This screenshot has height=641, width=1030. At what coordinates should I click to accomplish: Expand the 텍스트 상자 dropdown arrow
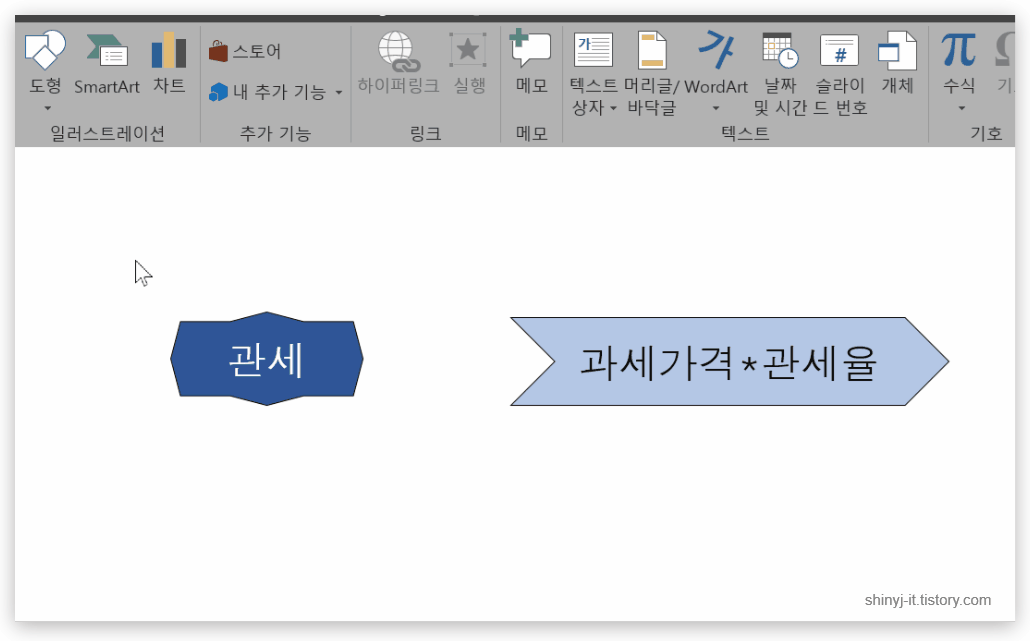[613, 108]
